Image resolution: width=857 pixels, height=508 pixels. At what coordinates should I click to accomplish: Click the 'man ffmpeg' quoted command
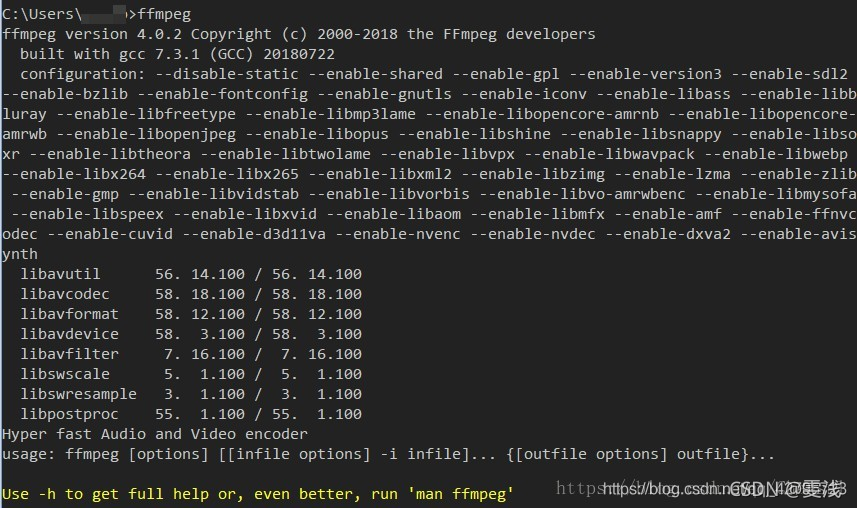(461, 494)
